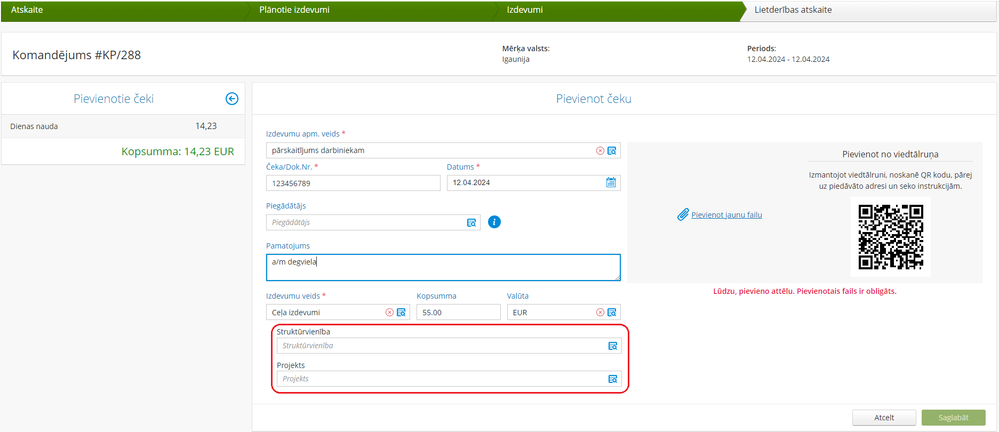Click the Saglabāt button

954,418
